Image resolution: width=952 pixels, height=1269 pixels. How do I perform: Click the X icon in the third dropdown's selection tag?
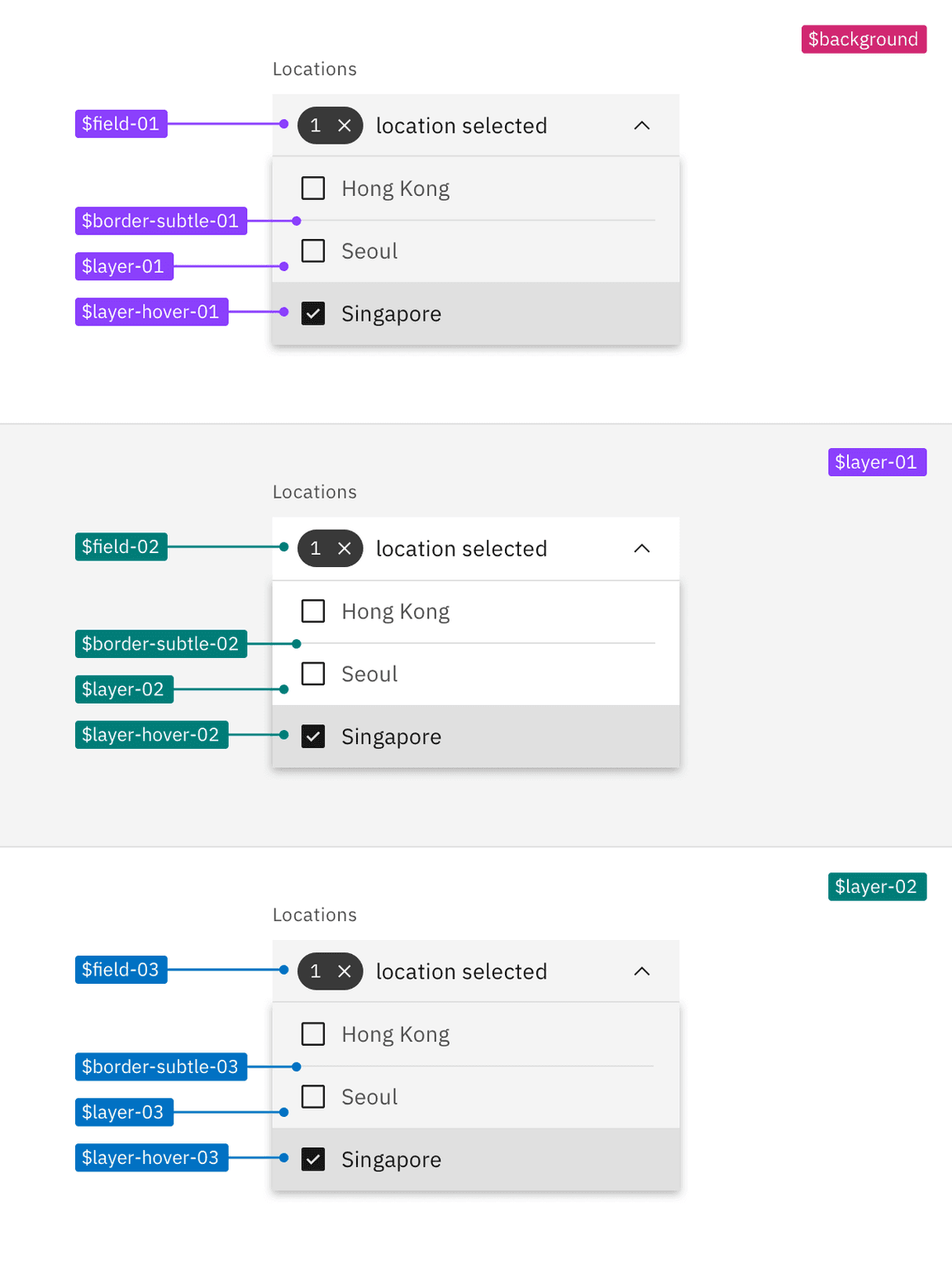pyautogui.click(x=345, y=971)
